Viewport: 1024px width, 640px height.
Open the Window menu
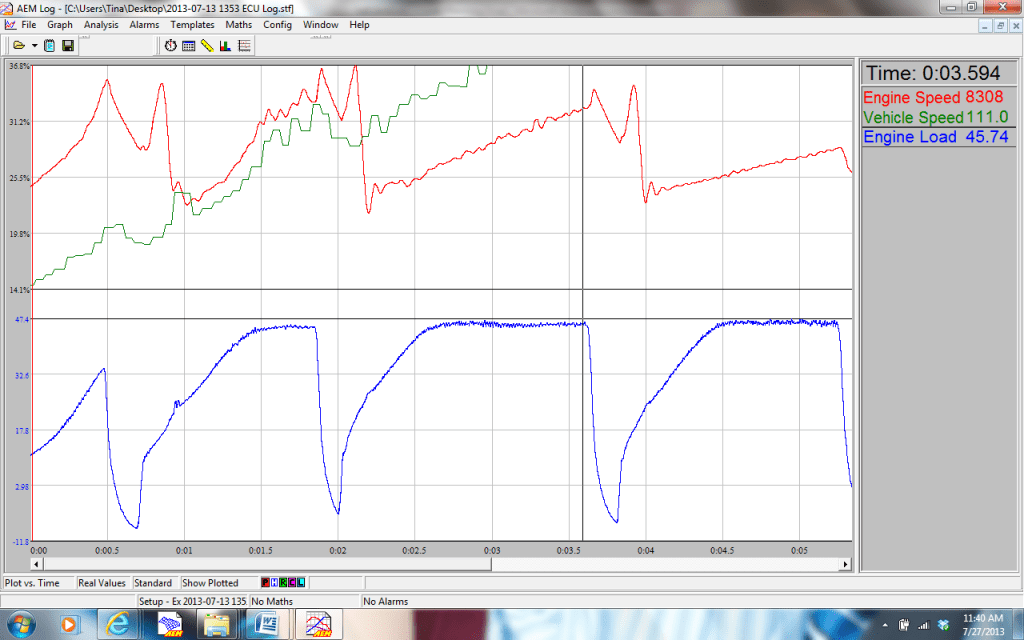point(320,25)
